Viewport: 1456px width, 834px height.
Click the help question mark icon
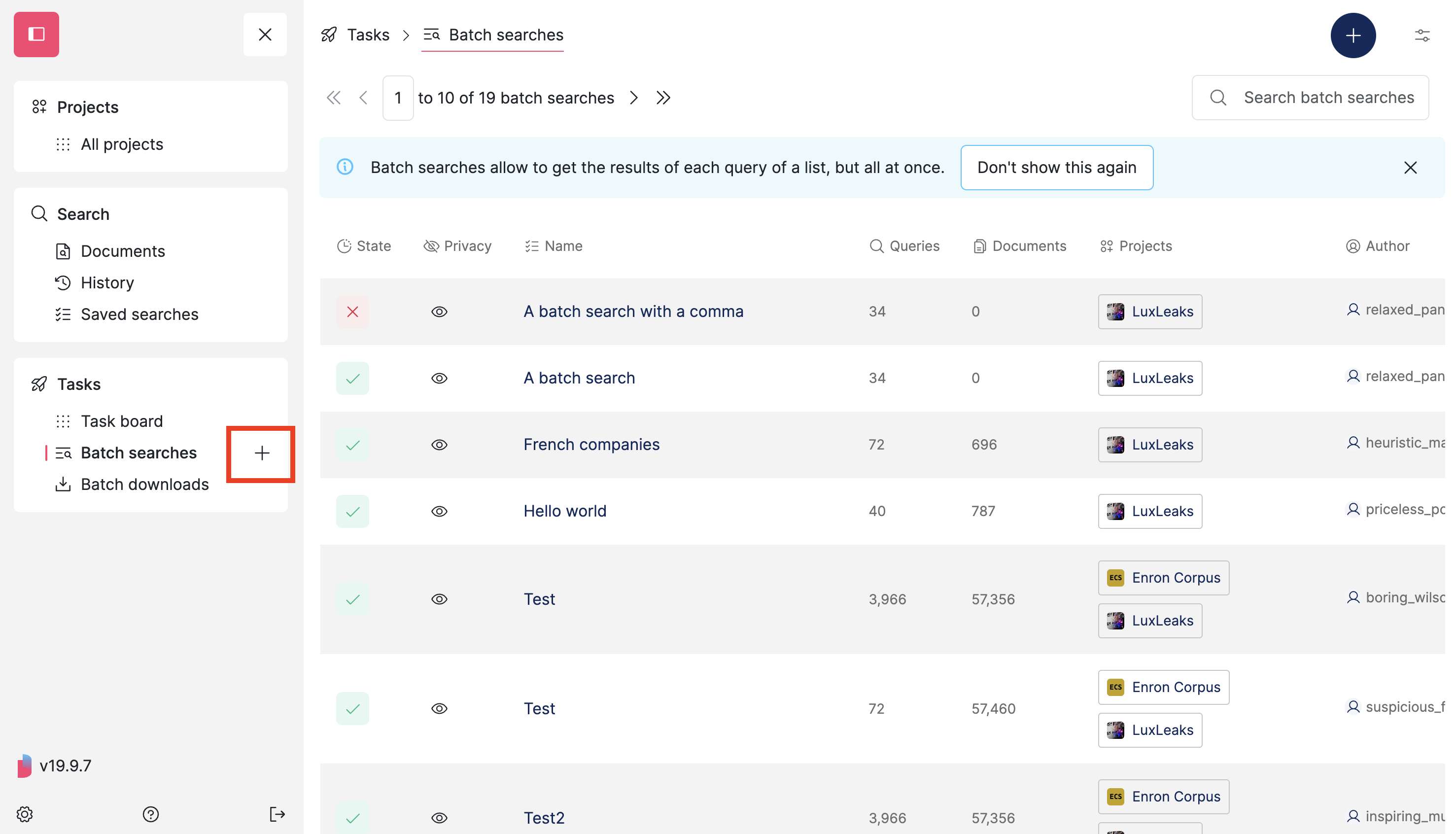coord(151,814)
